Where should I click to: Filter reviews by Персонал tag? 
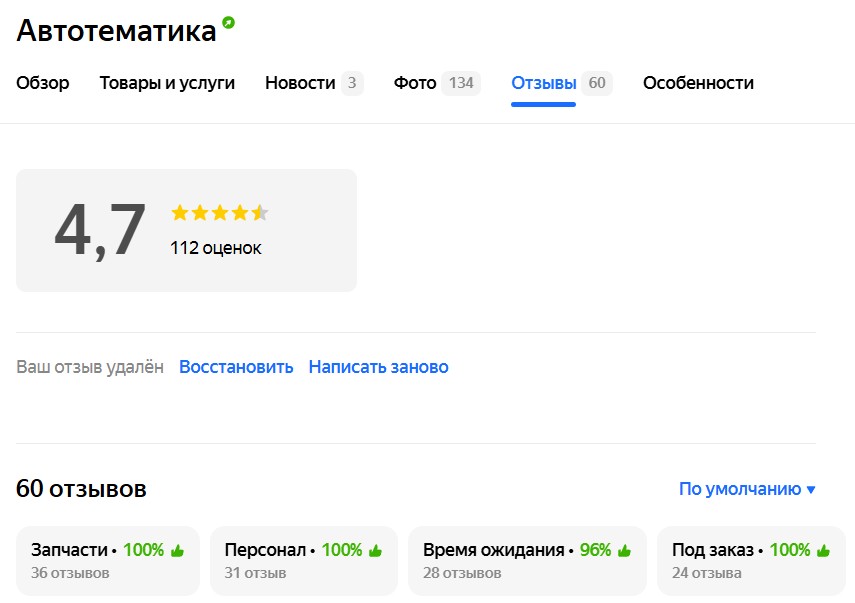point(303,561)
